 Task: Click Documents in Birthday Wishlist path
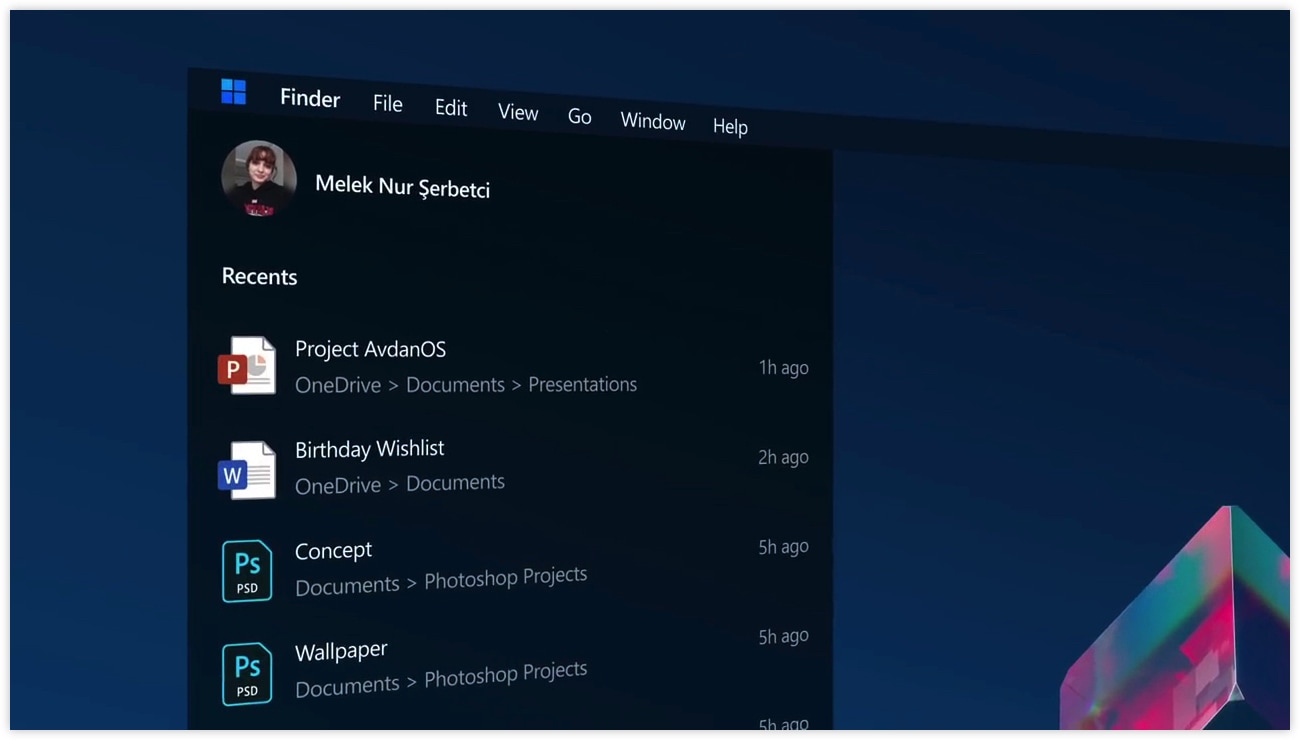pyautogui.click(x=455, y=483)
